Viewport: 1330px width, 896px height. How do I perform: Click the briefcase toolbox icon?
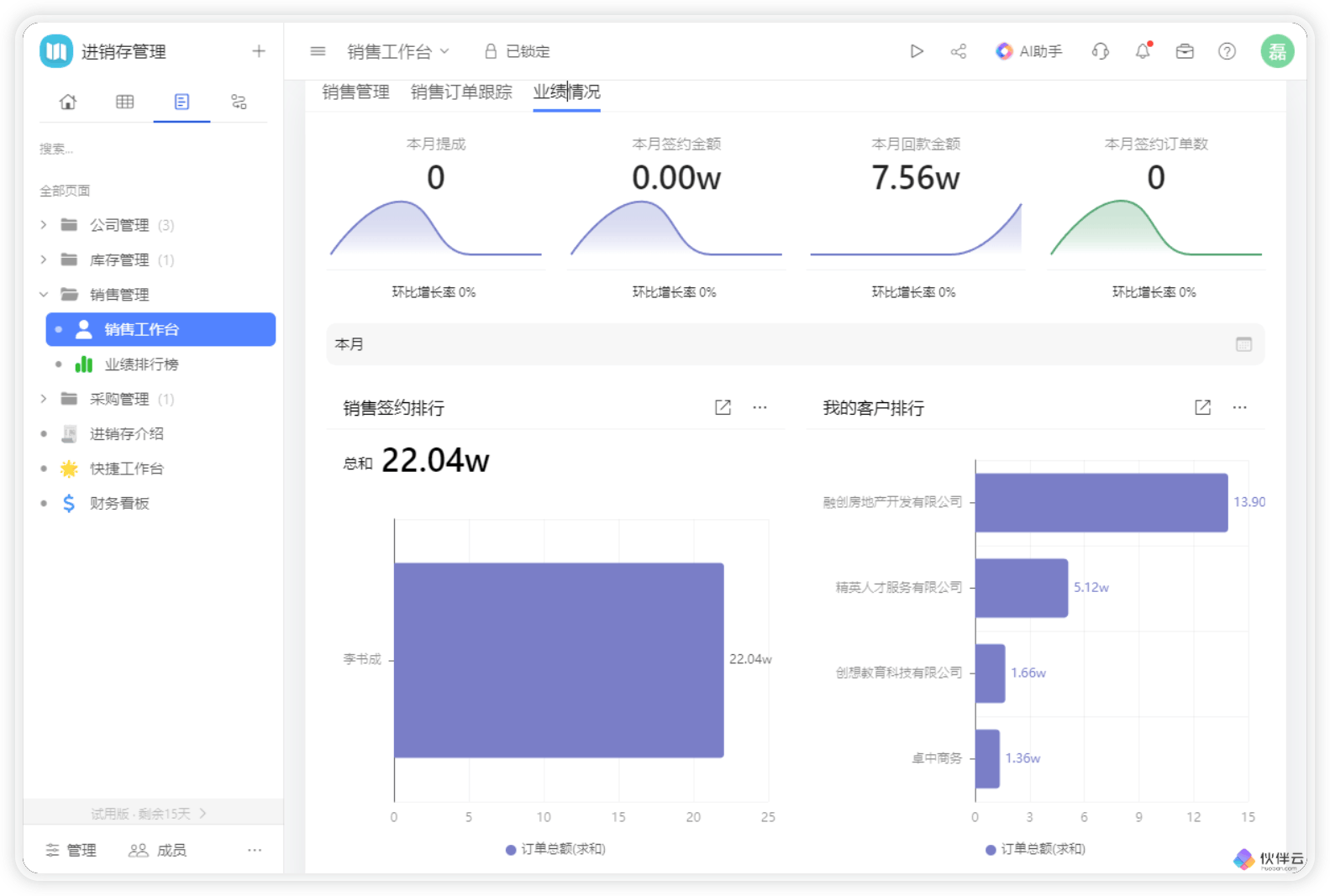point(1185,51)
